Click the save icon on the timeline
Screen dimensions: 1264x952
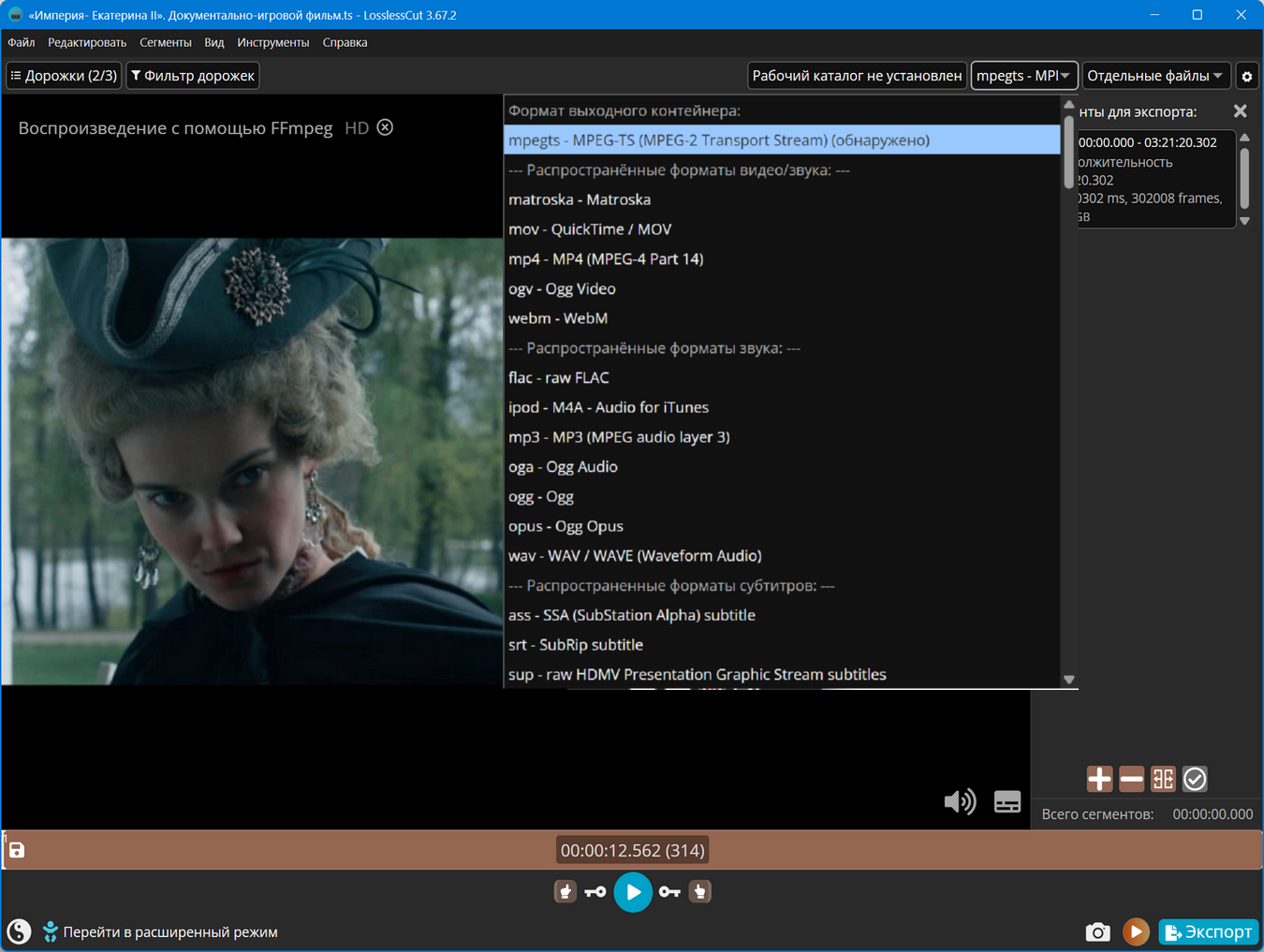(17, 850)
